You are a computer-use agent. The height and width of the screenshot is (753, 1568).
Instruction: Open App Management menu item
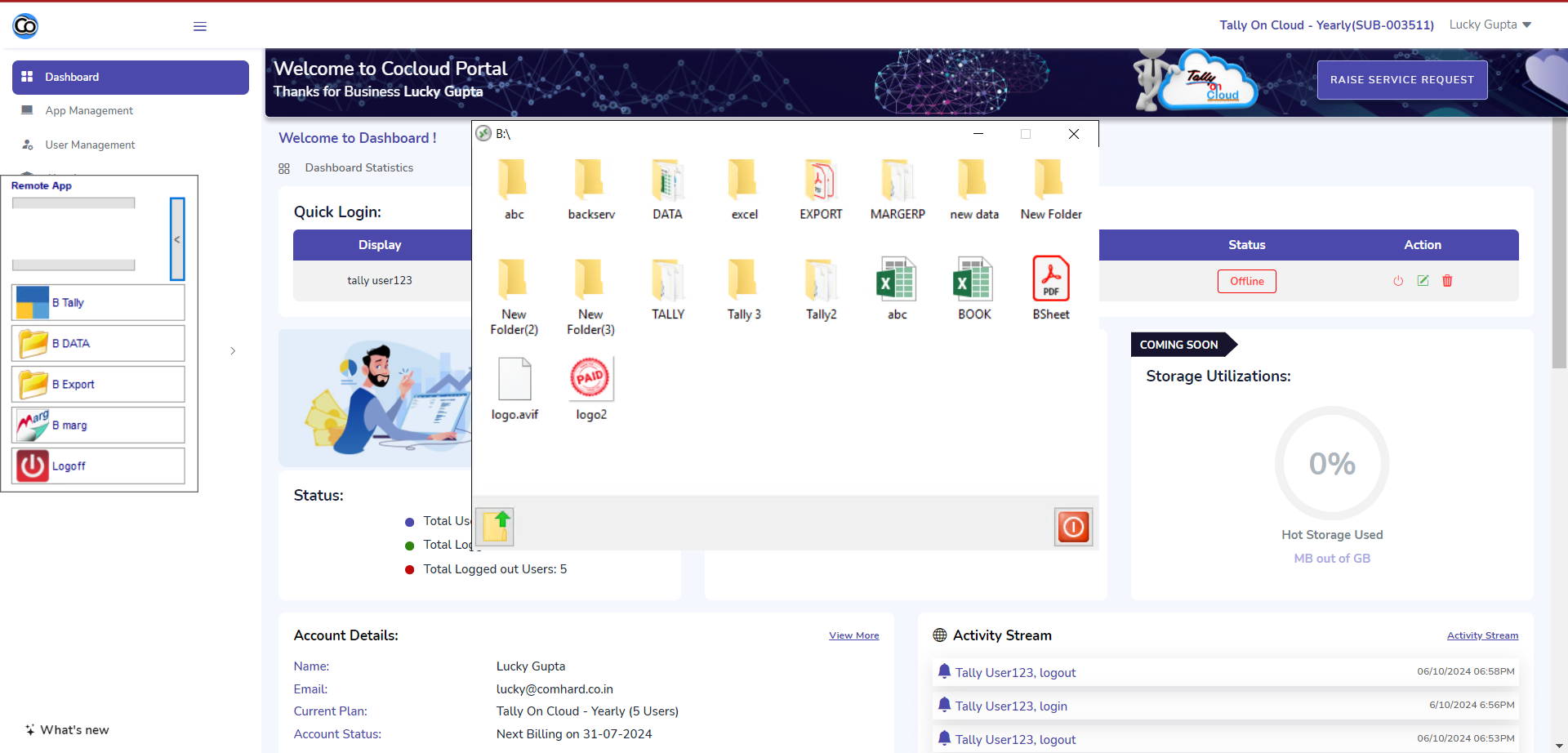89,110
